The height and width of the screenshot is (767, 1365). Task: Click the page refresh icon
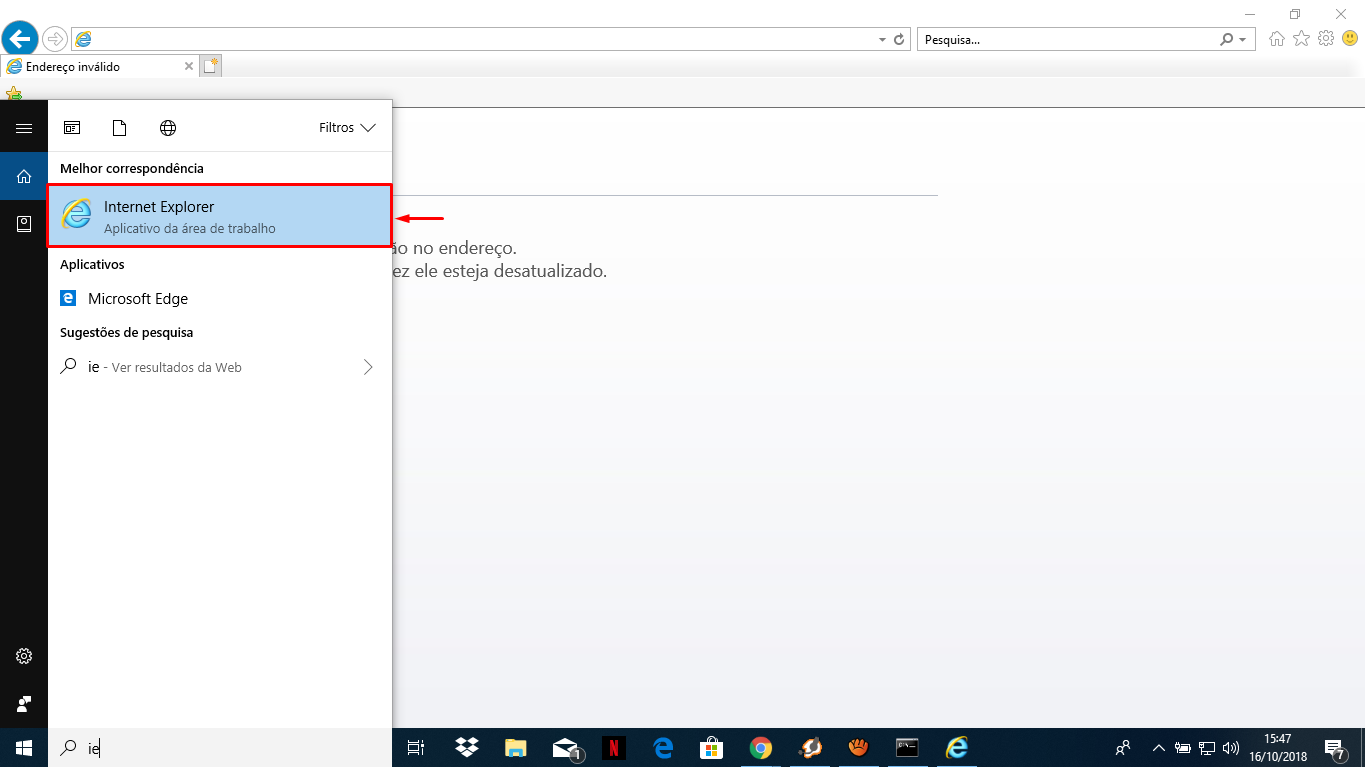(x=899, y=40)
